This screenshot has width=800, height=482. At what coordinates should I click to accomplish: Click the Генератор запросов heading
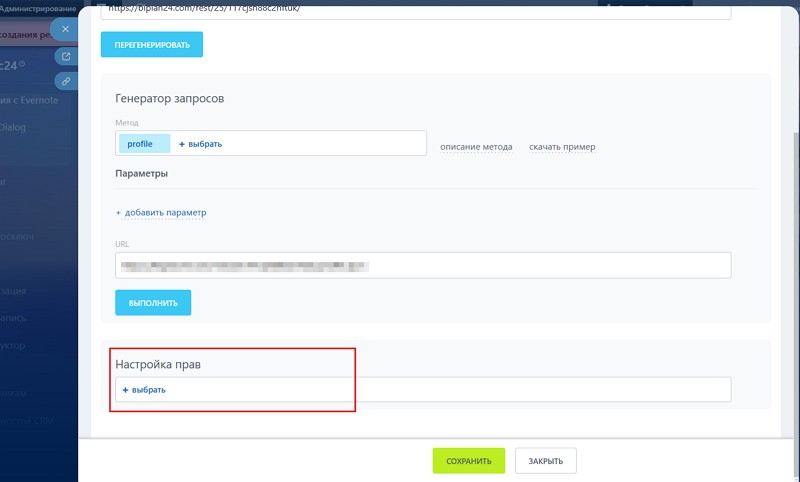169,98
